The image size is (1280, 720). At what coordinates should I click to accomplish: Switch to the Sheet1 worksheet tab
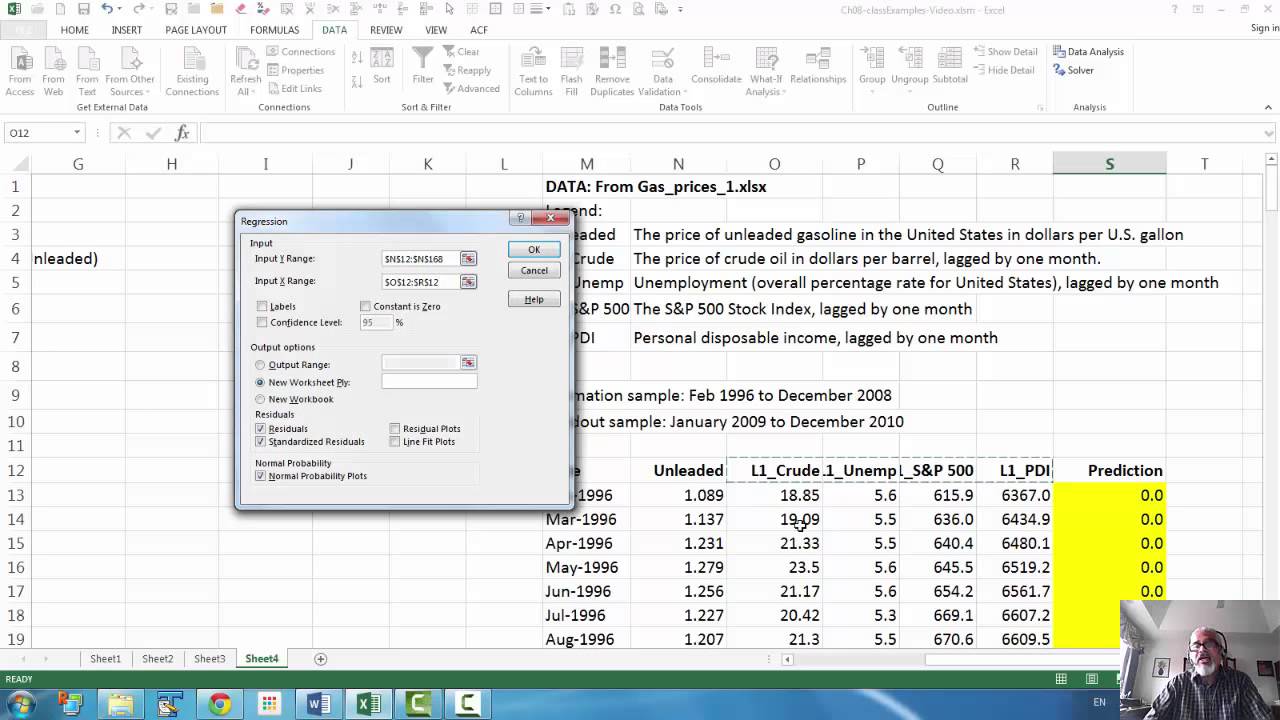pyautogui.click(x=105, y=659)
